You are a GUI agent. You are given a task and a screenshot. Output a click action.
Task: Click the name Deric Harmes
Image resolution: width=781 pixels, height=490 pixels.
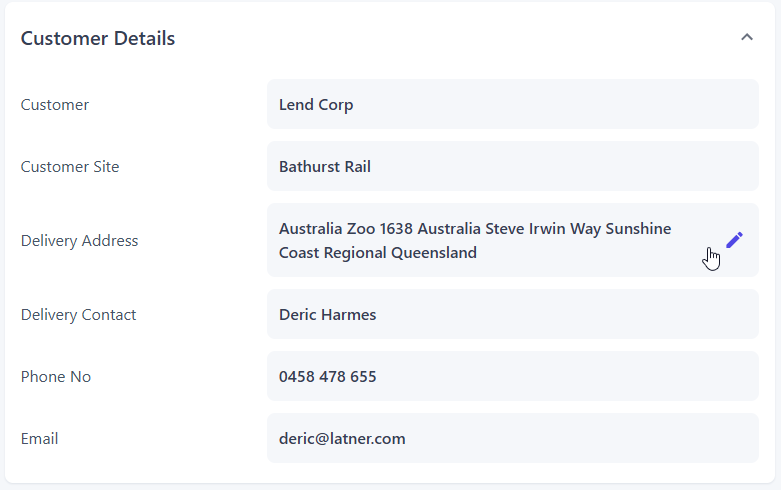point(328,315)
